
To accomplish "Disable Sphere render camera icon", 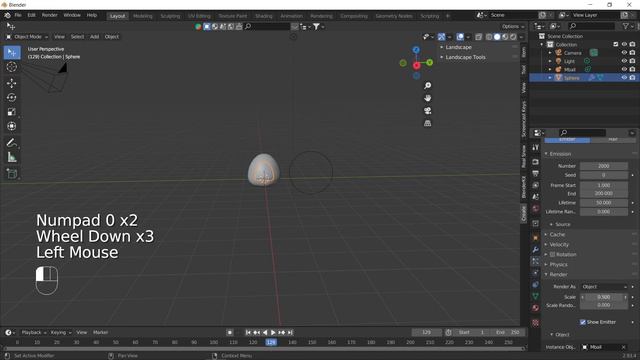I will (x=632, y=78).
